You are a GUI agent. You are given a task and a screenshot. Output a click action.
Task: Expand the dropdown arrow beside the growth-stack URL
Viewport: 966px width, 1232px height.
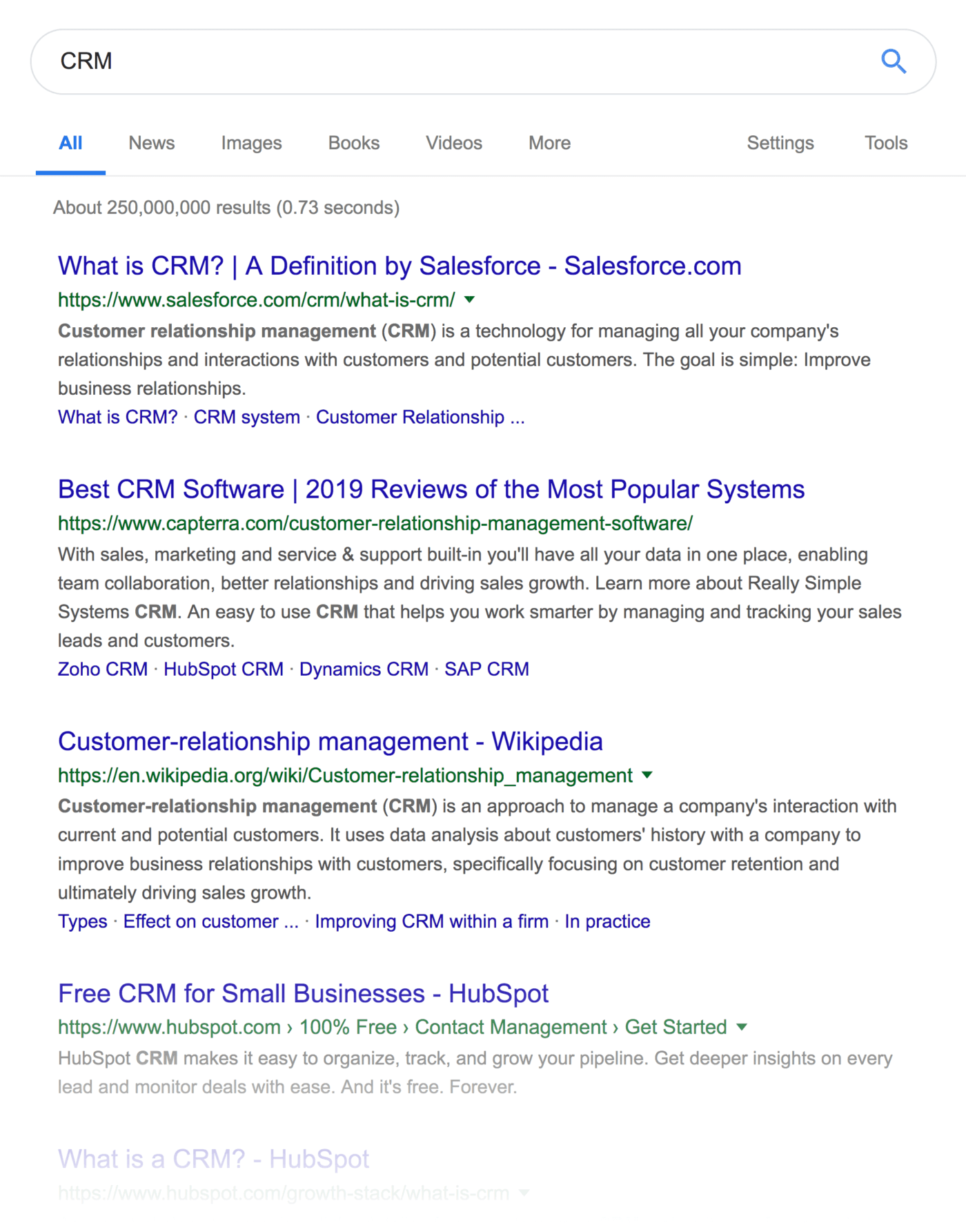[x=524, y=1193]
